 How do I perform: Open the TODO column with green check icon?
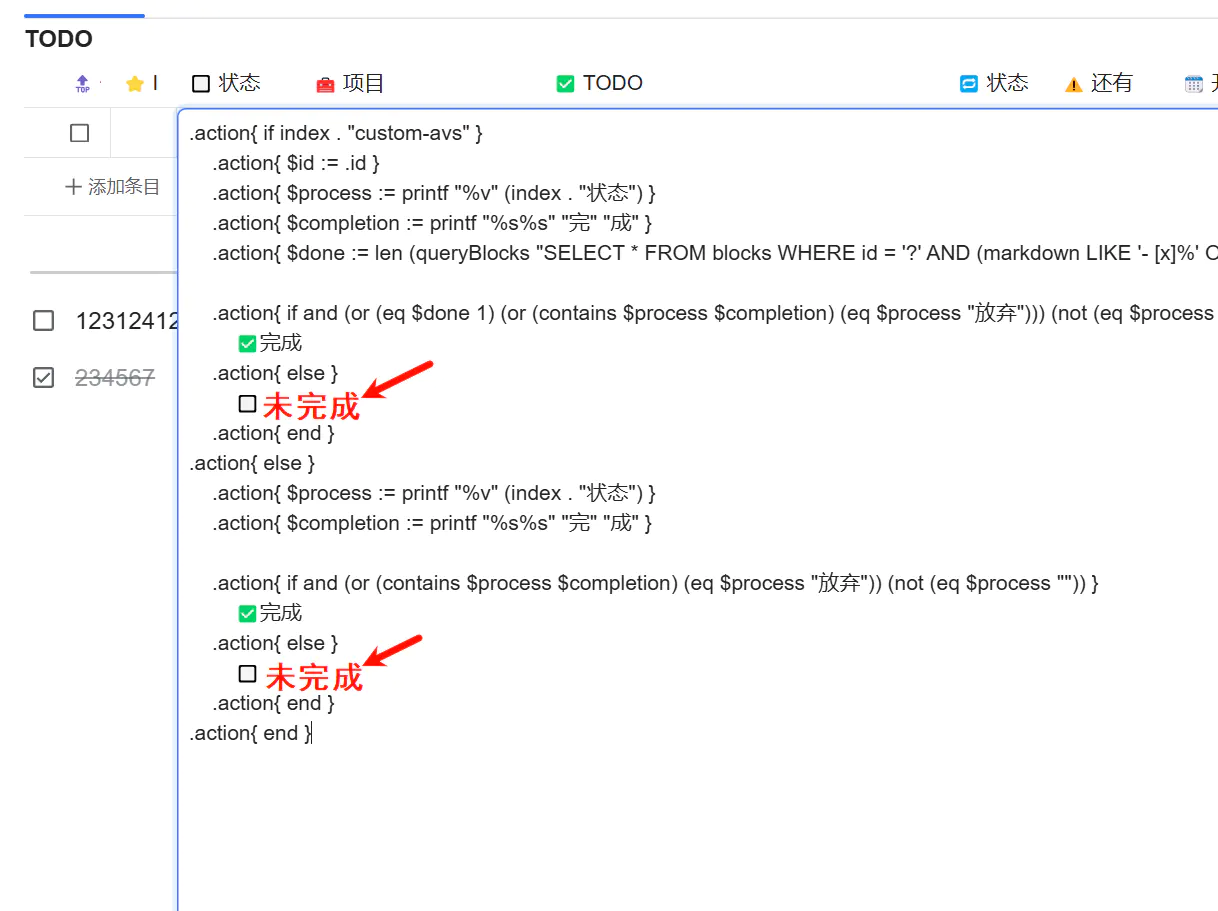point(599,83)
